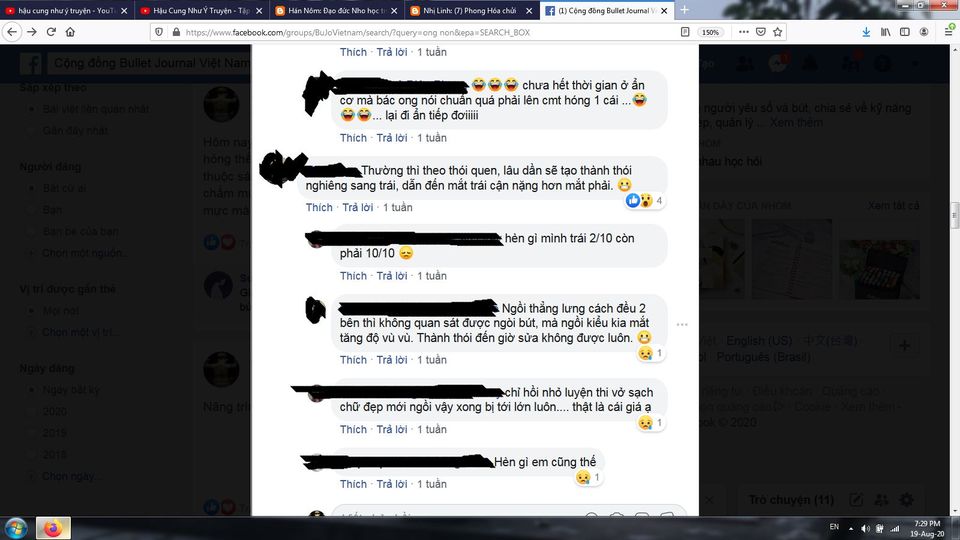Reset the 150% zoom level indicator

pos(710,32)
